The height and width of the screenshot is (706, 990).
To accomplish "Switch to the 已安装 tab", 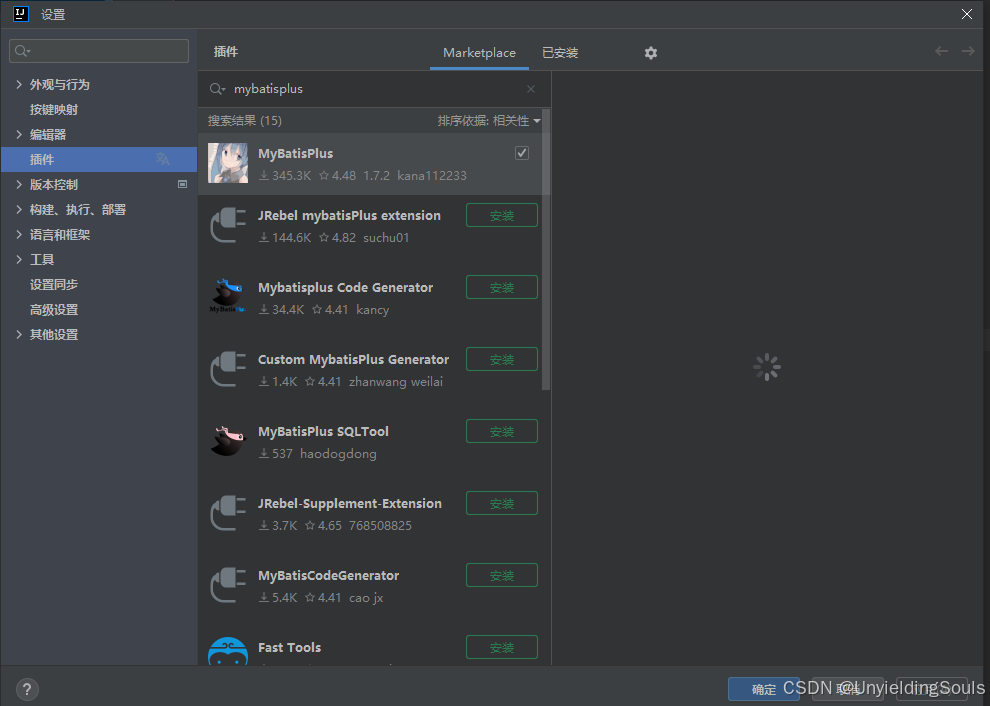I will (x=560, y=53).
